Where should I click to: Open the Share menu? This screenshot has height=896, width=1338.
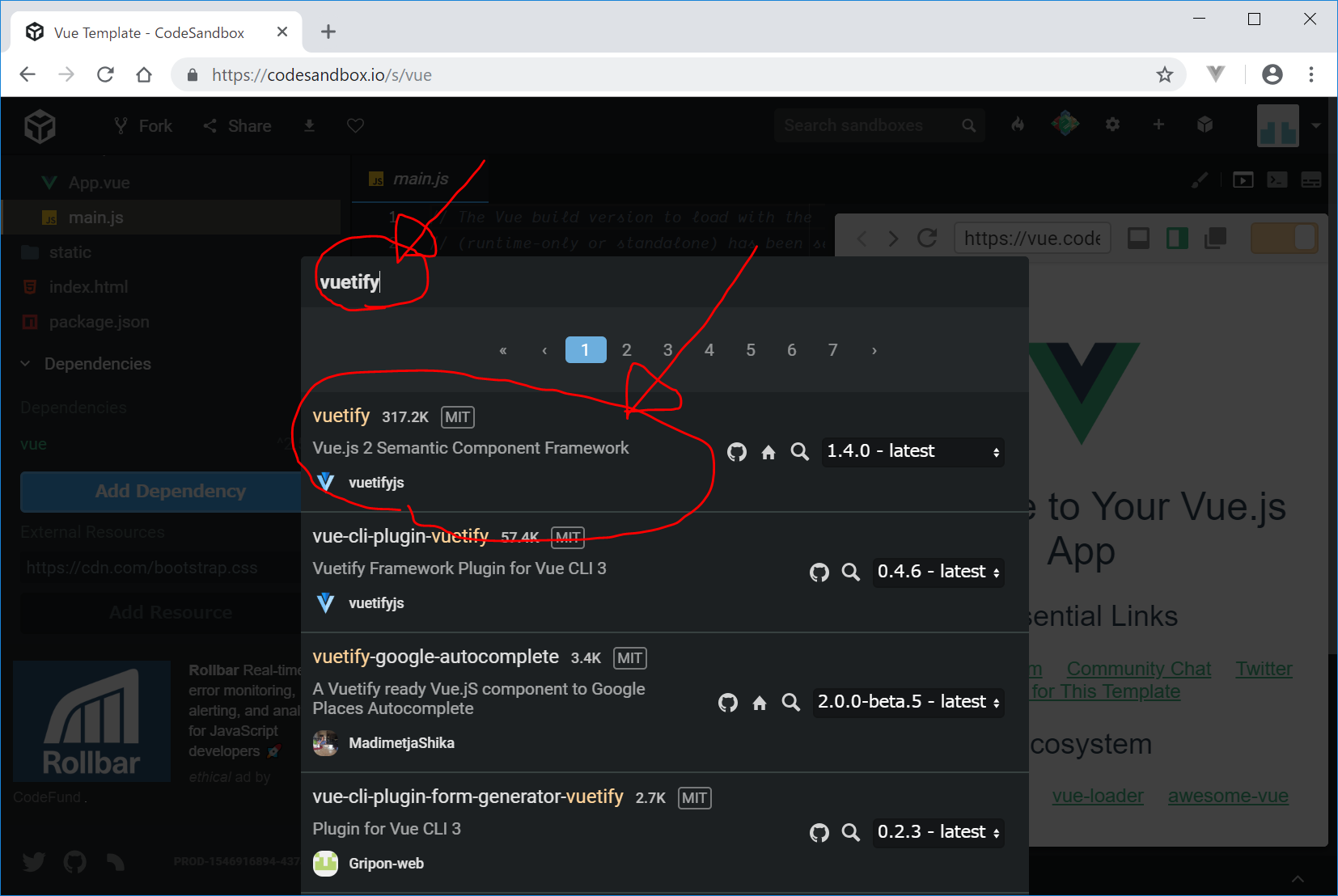237,126
